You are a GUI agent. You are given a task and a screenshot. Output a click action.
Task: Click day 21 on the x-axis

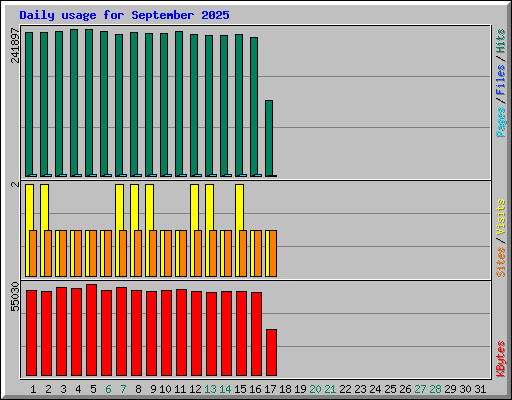(x=330, y=389)
